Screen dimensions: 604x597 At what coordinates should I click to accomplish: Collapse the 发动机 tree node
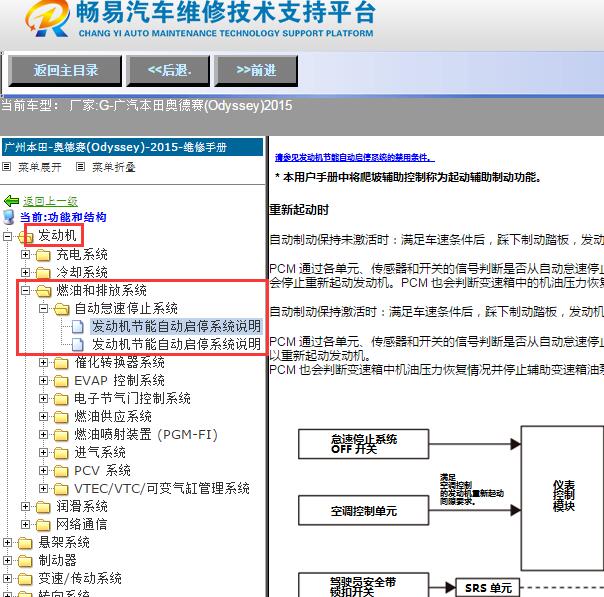pyautogui.click(x=7, y=236)
